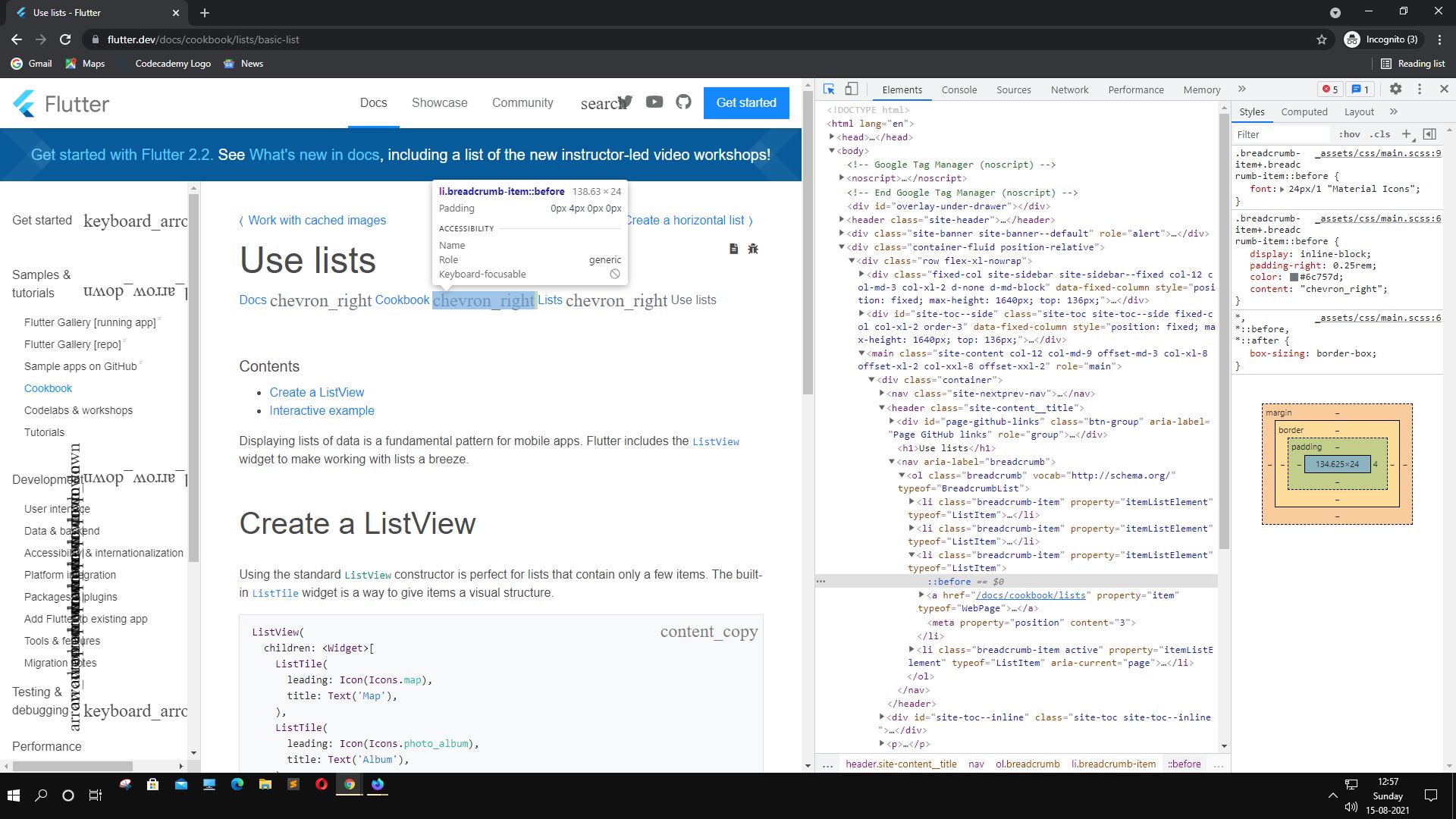This screenshot has height=819, width=1456.
Task: Click the Cookbook breadcrumb link
Action: [x=402, y=300]
